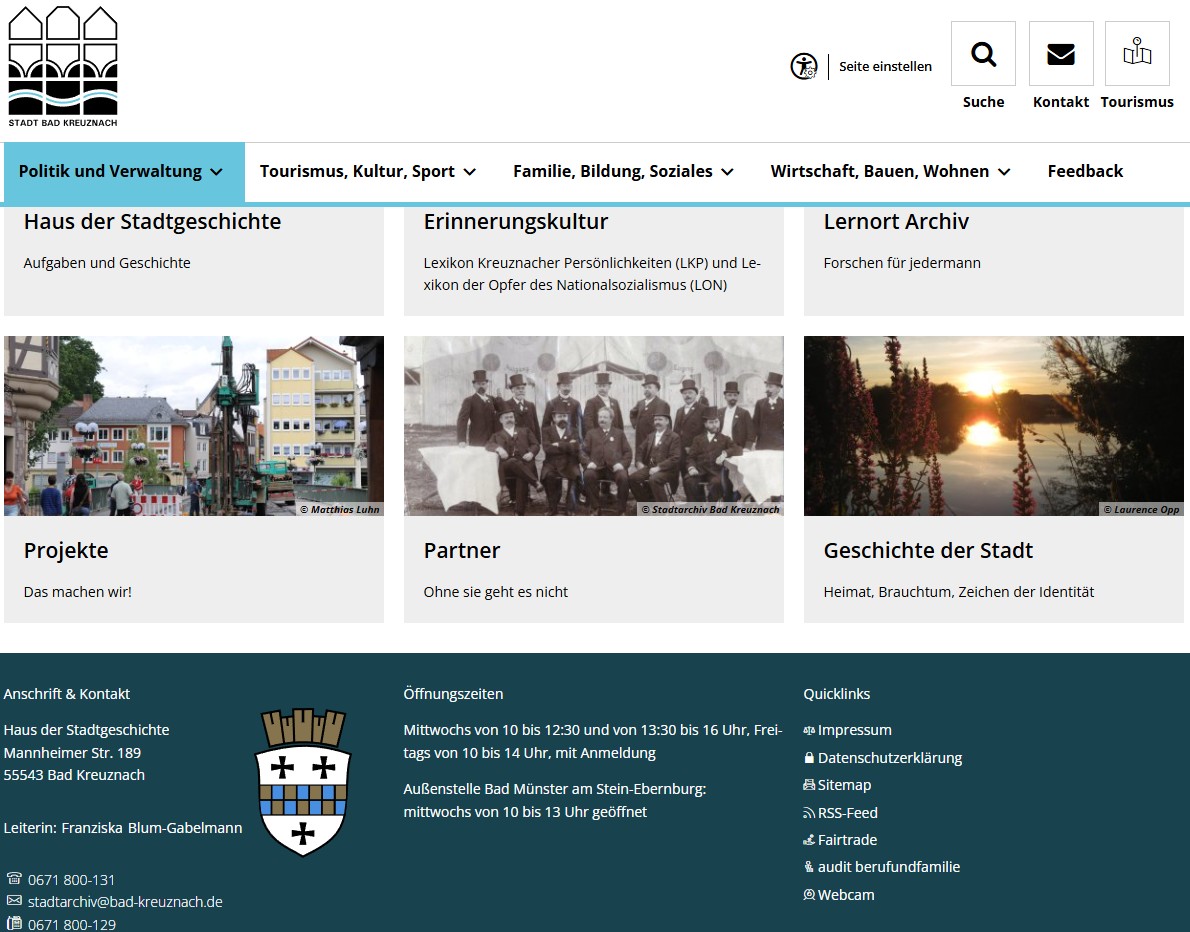This screenshot has width=1190, height=932.
Task: Expand Tourismus, Kultur, Sport dropdown
Action: 367,171
